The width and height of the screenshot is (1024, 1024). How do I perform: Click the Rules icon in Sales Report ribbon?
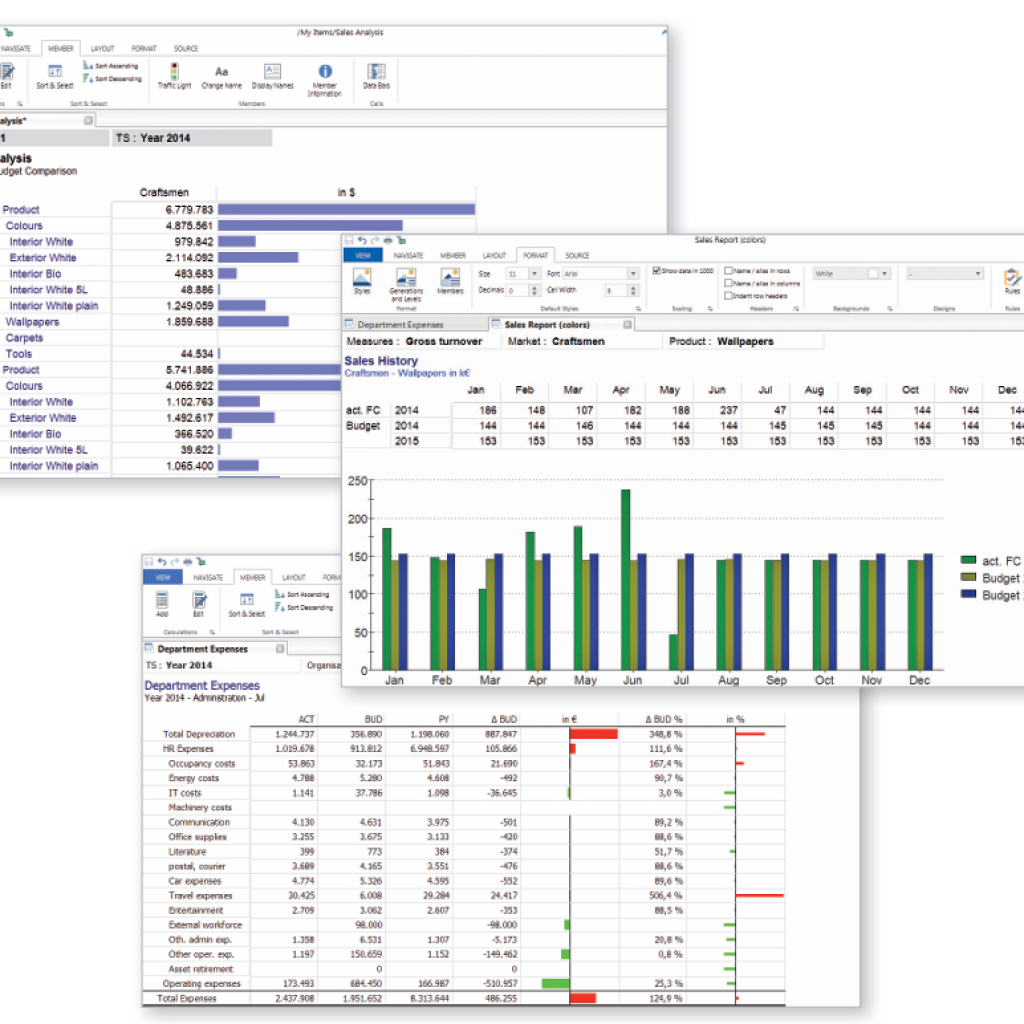(1012, 277)
